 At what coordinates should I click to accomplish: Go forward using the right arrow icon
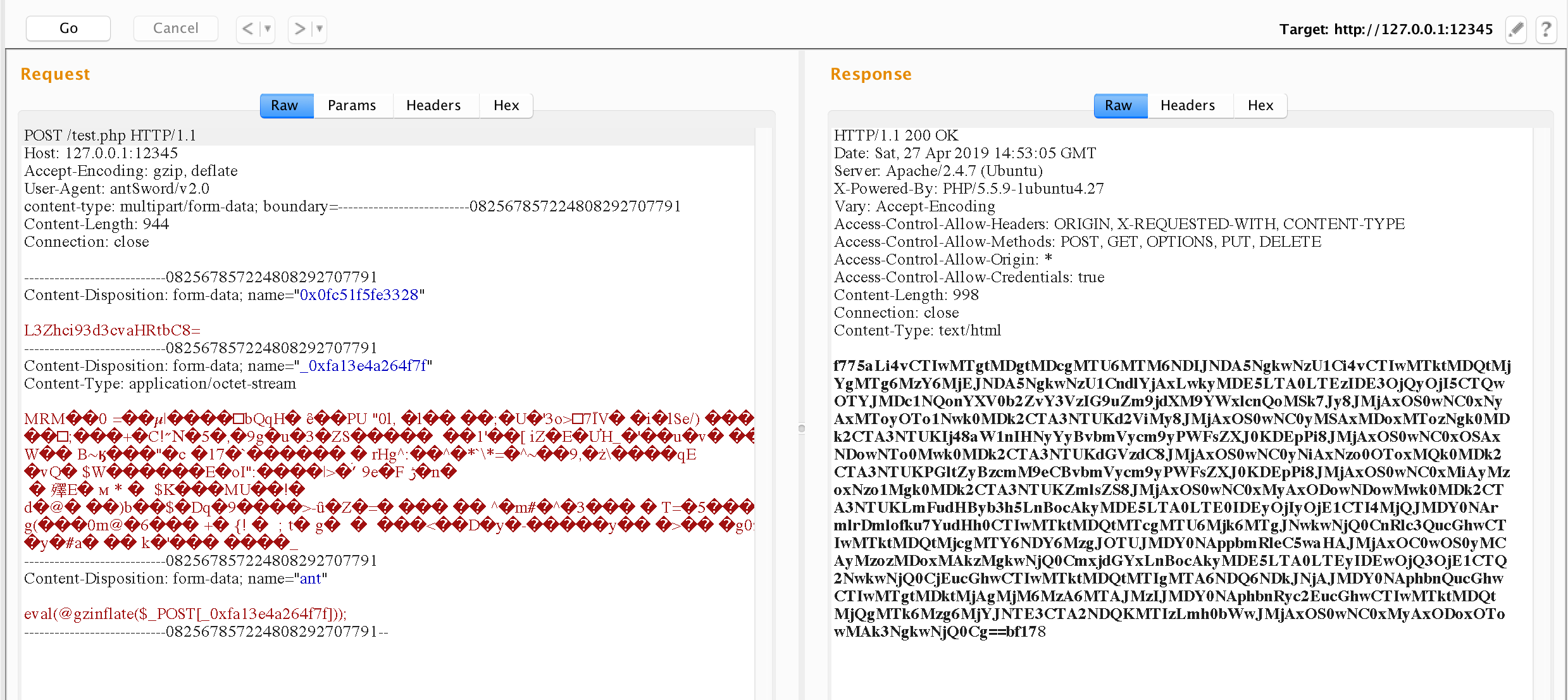click(x=298, y=28)
